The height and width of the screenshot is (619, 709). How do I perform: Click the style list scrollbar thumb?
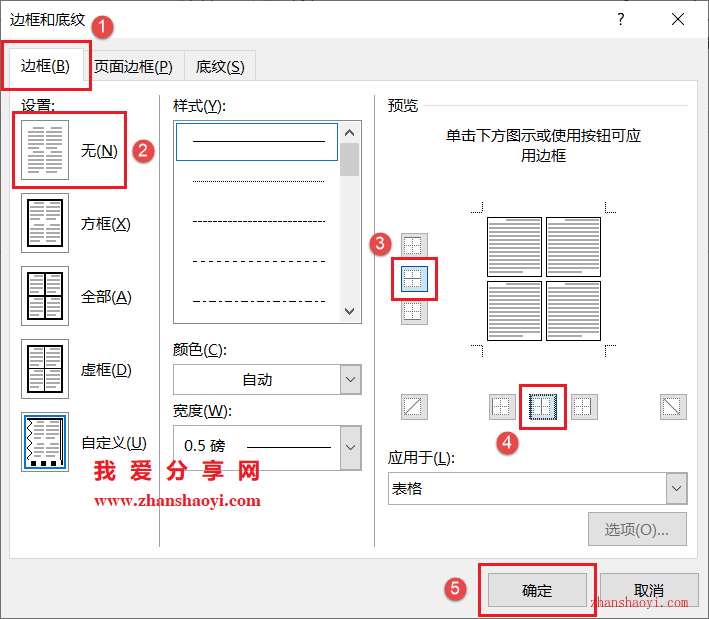pos(350,159)
